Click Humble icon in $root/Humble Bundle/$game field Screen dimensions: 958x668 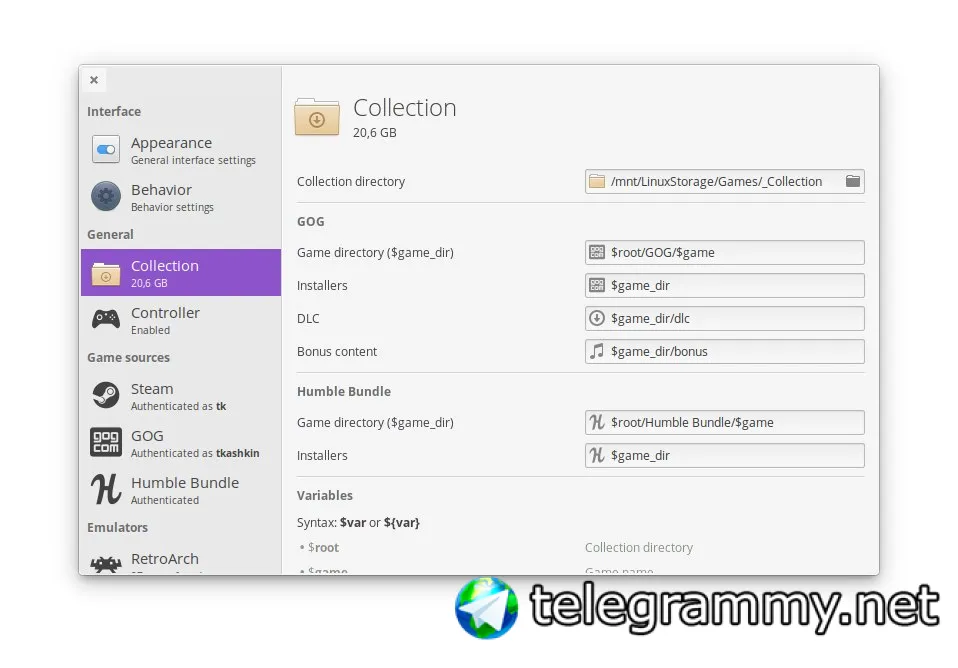pos(597,422)
